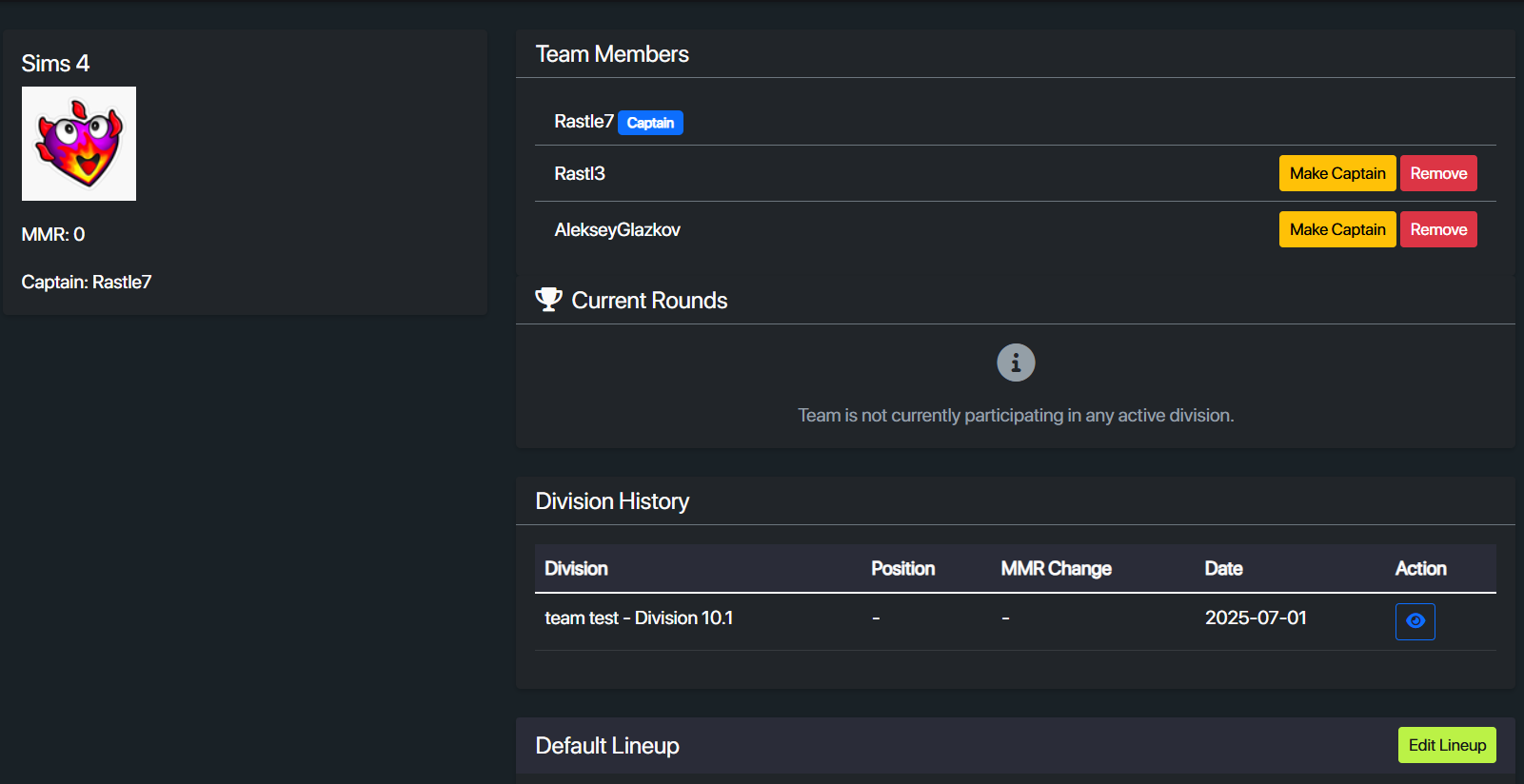Click the 2025-07-01 date cell

[x=1255, y=618]
